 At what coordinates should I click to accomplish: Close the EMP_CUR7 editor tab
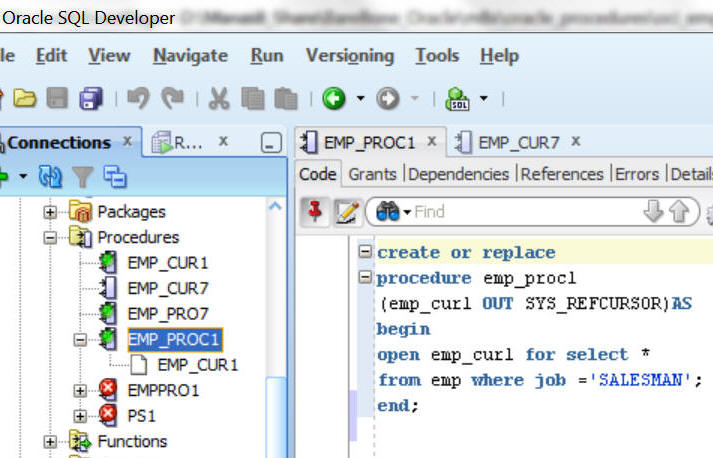(576, 141)
